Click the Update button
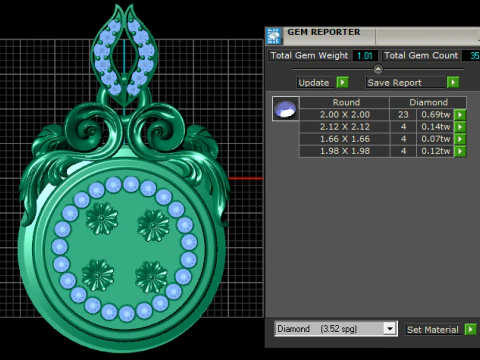480x360 pixels. click(315, 82)
